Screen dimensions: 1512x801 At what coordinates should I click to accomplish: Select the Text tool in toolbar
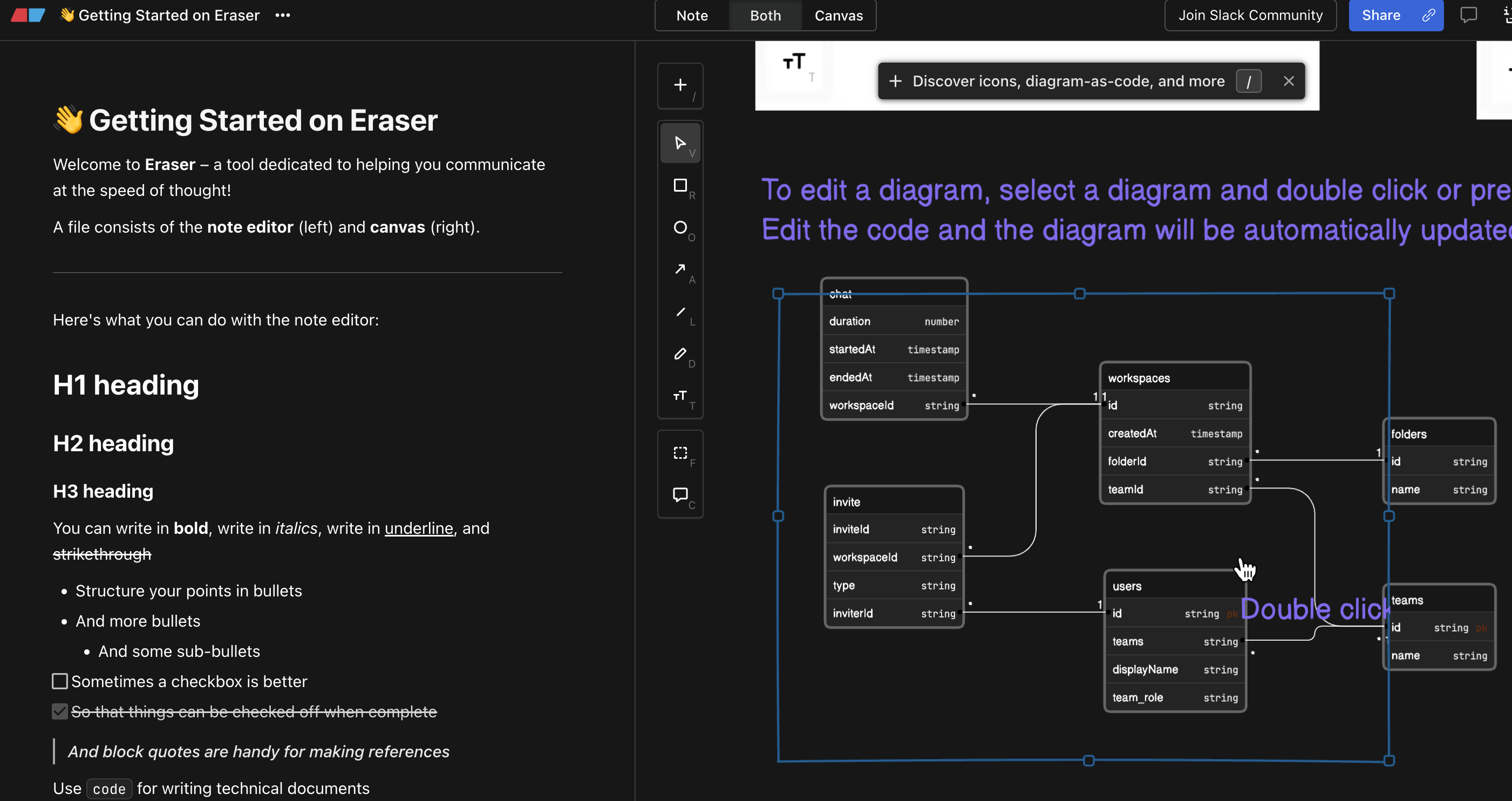pyautogui.click(x=680, y=396)
